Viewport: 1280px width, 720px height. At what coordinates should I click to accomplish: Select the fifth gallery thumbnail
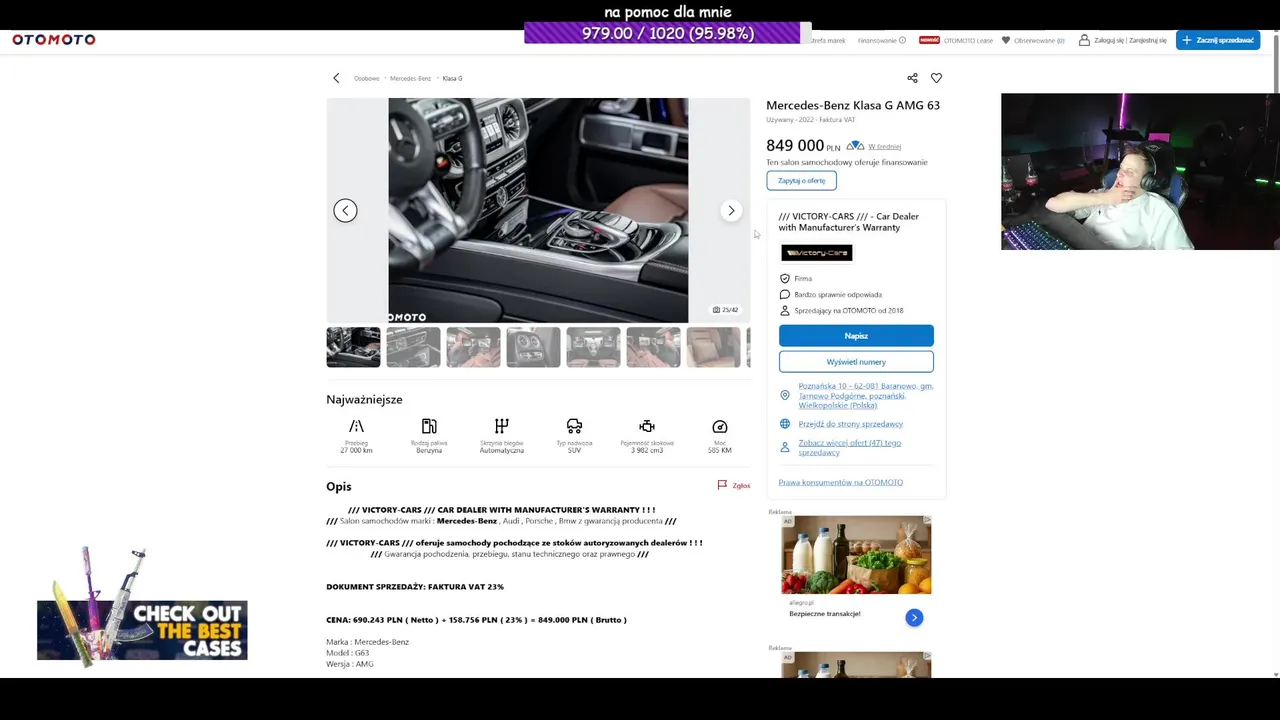click(x=593, y=347)
